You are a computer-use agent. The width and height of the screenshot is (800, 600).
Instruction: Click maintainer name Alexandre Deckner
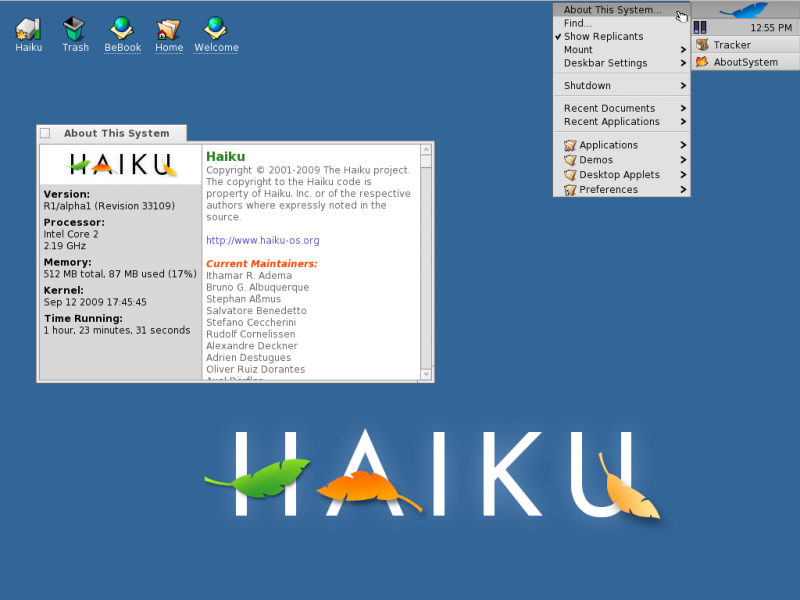click(x=252, y=346)
